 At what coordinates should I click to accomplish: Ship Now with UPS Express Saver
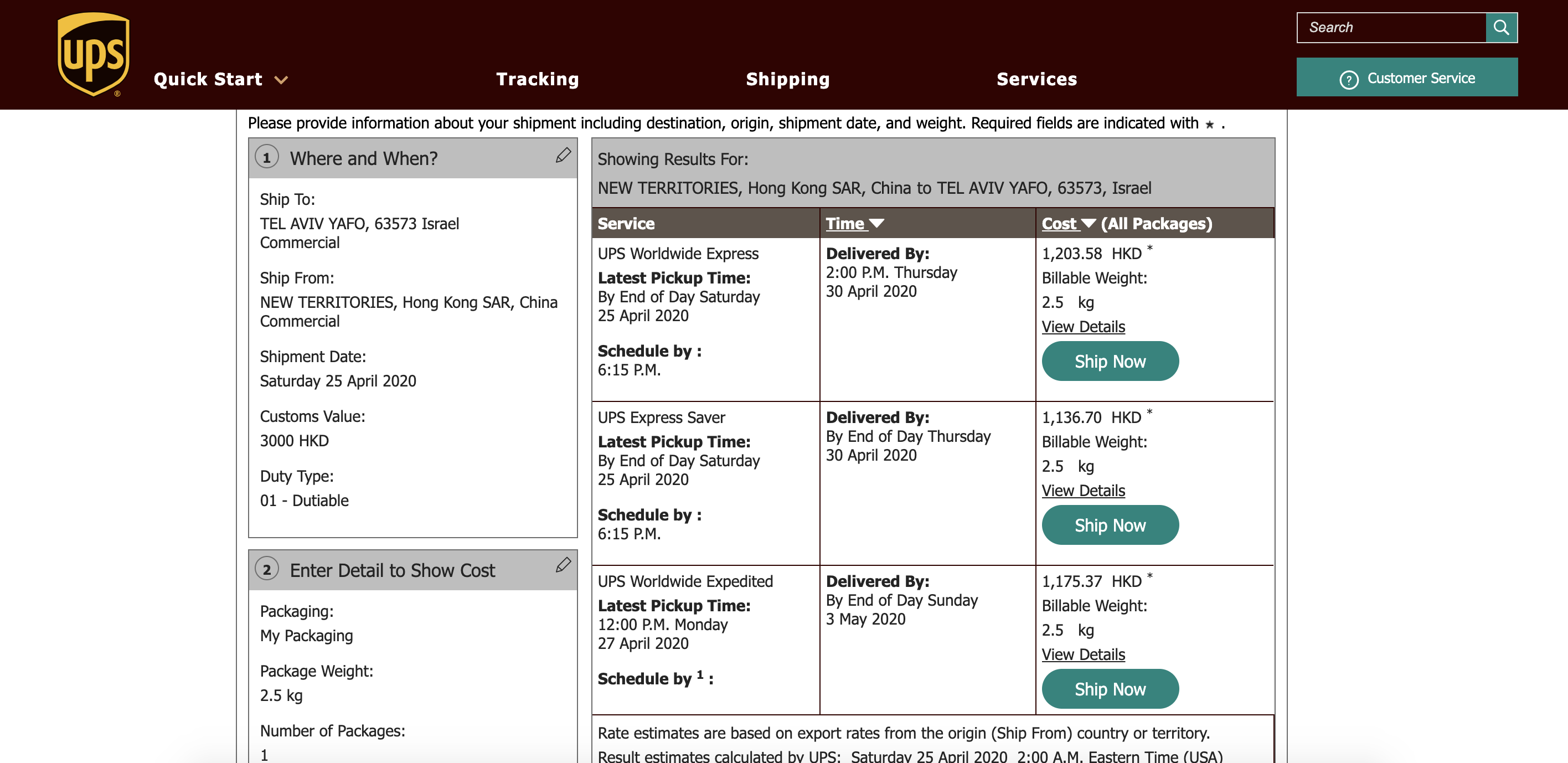click(1110, 525)
